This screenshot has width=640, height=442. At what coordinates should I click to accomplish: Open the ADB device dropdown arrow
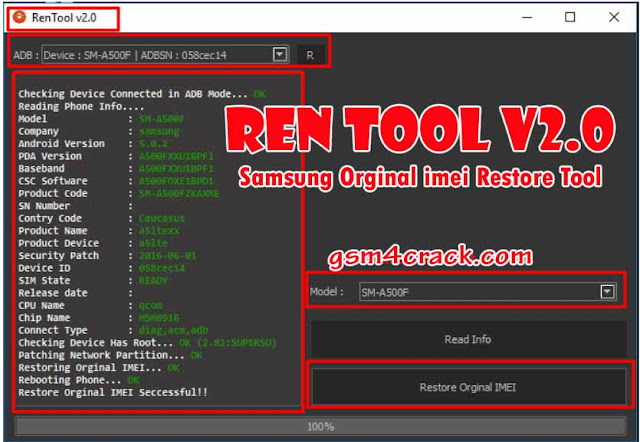pyautogui.click(x=280, y=54)
